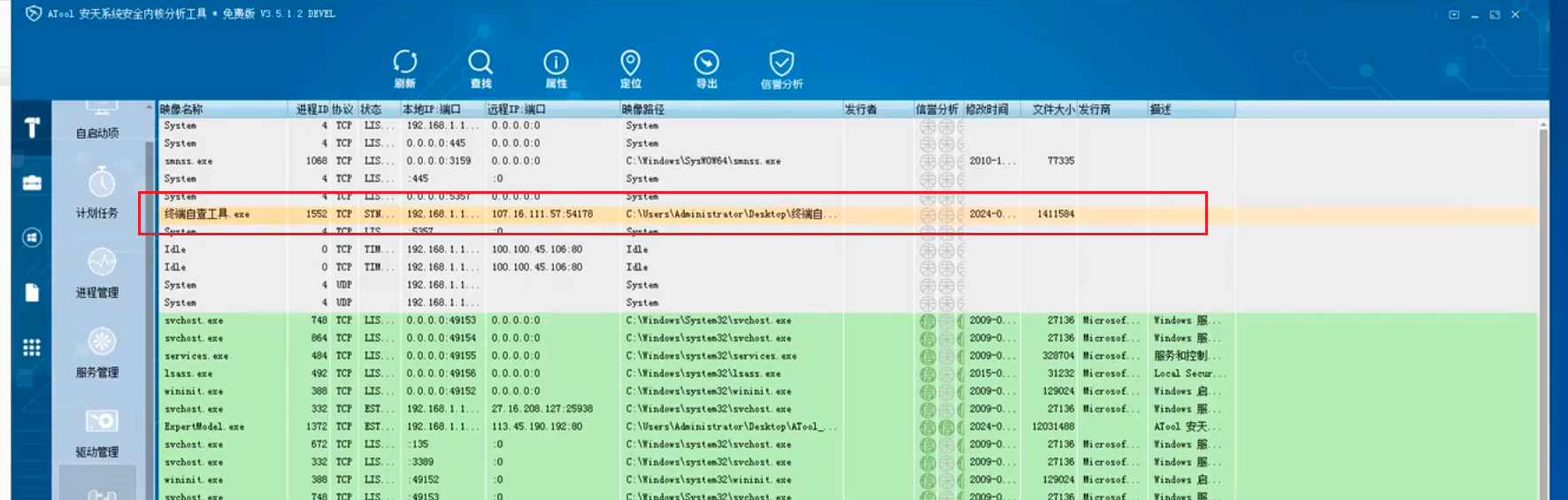The width and height of the screenshot is (1568, 500).
Task: Click remote address 27.16.208.127:25938
Action: coord(542,409)
